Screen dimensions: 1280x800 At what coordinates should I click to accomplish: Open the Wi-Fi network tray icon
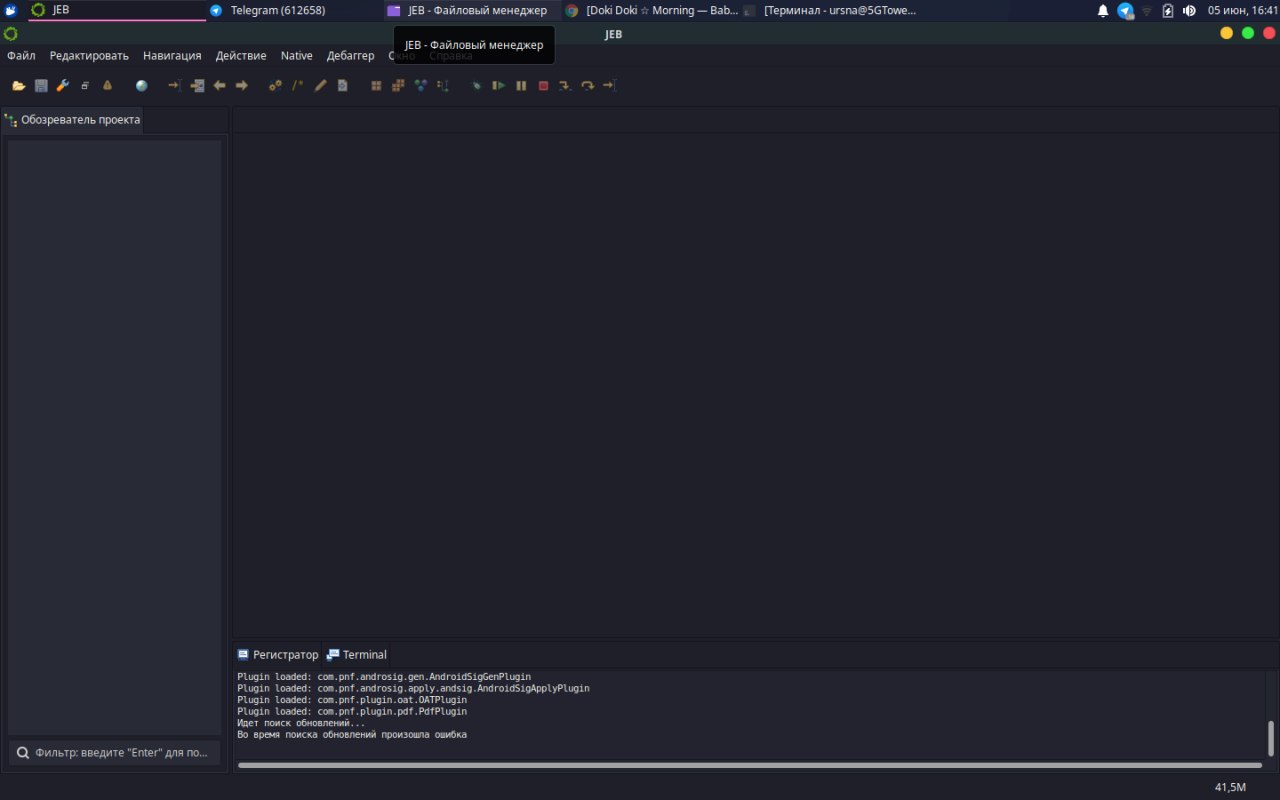[1147, 10]
